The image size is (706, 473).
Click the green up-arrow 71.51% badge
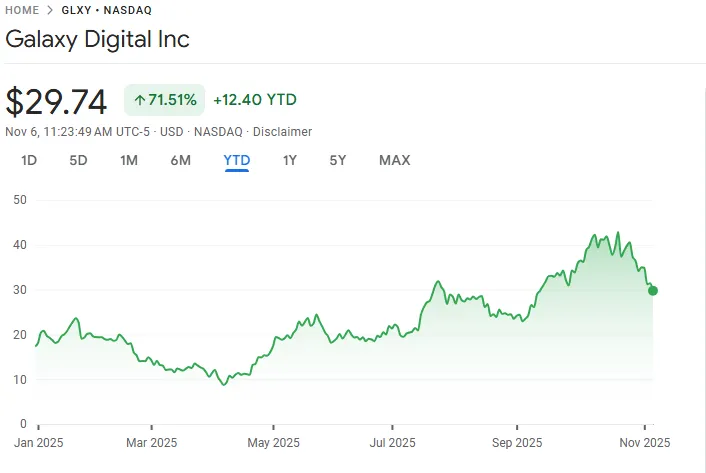pyautogui.click(x=164, y=100)
